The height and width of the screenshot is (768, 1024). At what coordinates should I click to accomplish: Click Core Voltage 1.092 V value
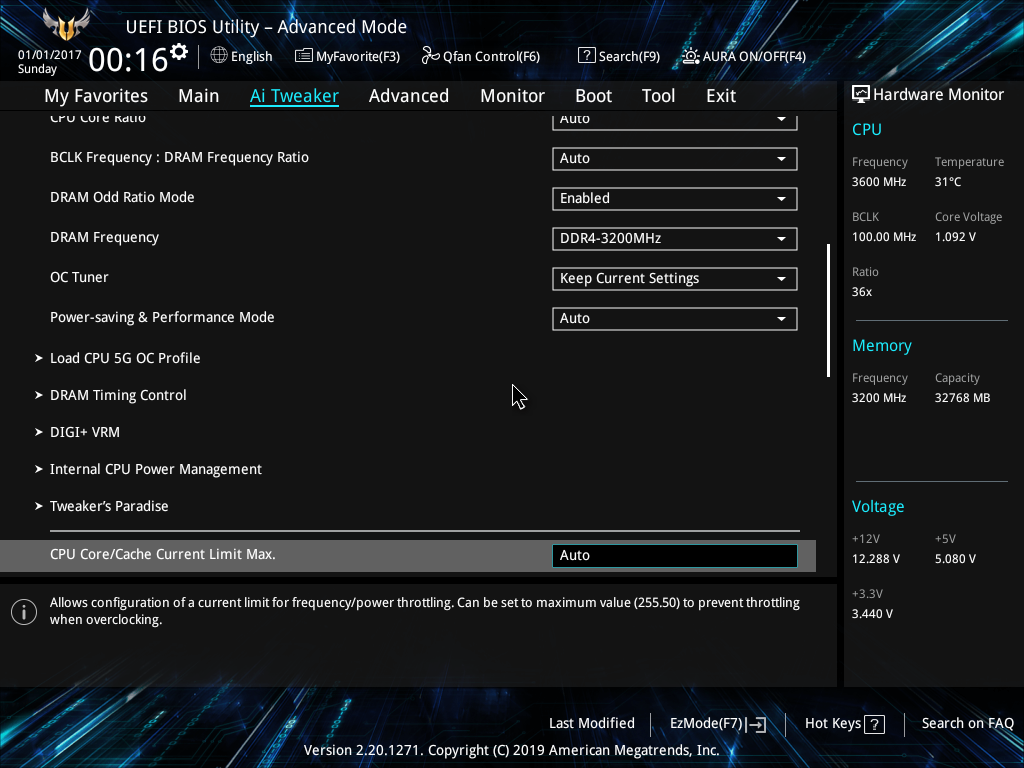pyautogui.click(x=955, y=237)
